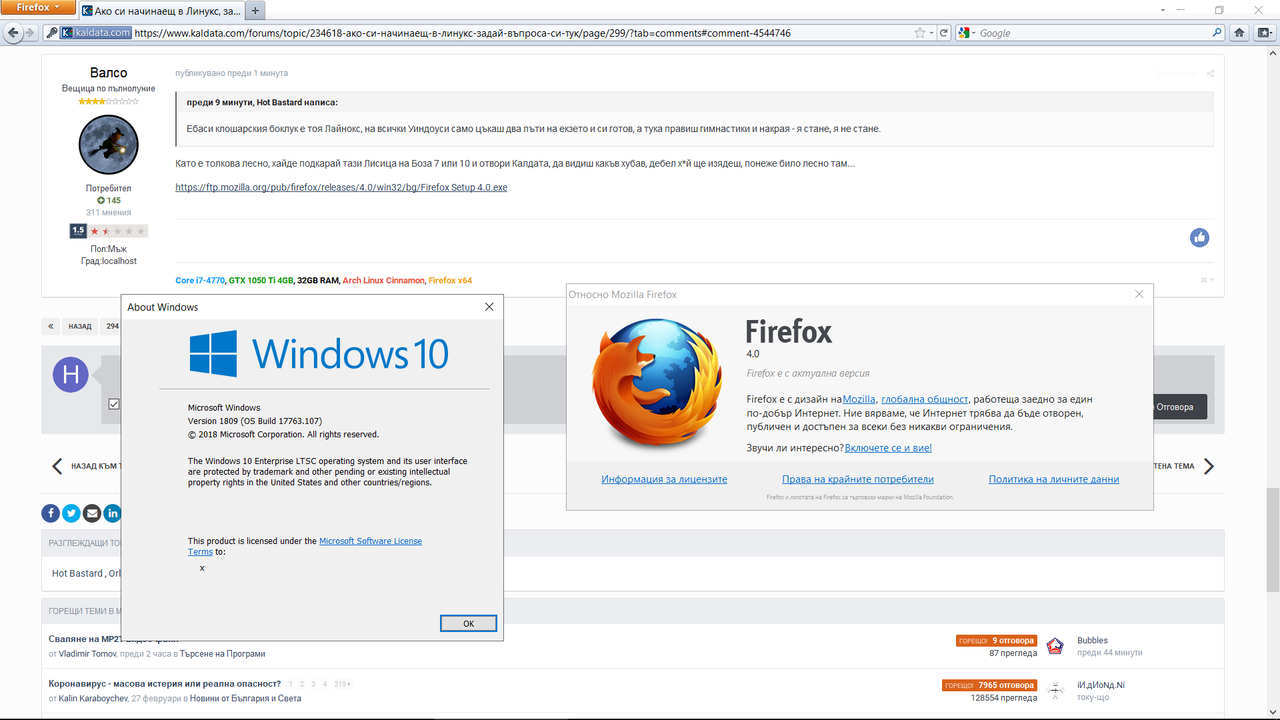This screenshot has width=1280, height=720.
Task: Open Bubbles user link in hot topics
Action: pyautogui.click(x=1092, y=640)
